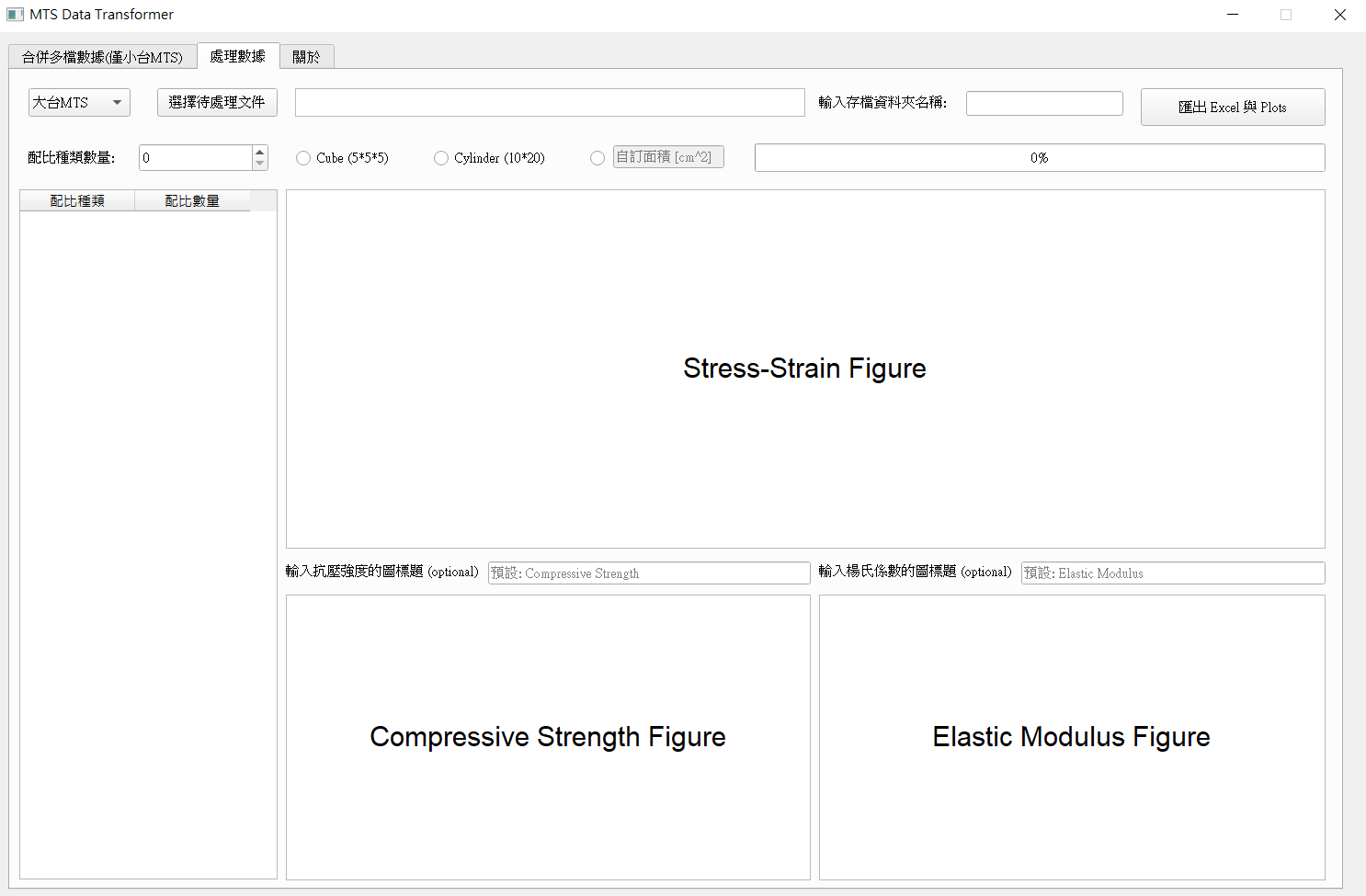Select the 處理數據 tab

click(x=238, y=56)
